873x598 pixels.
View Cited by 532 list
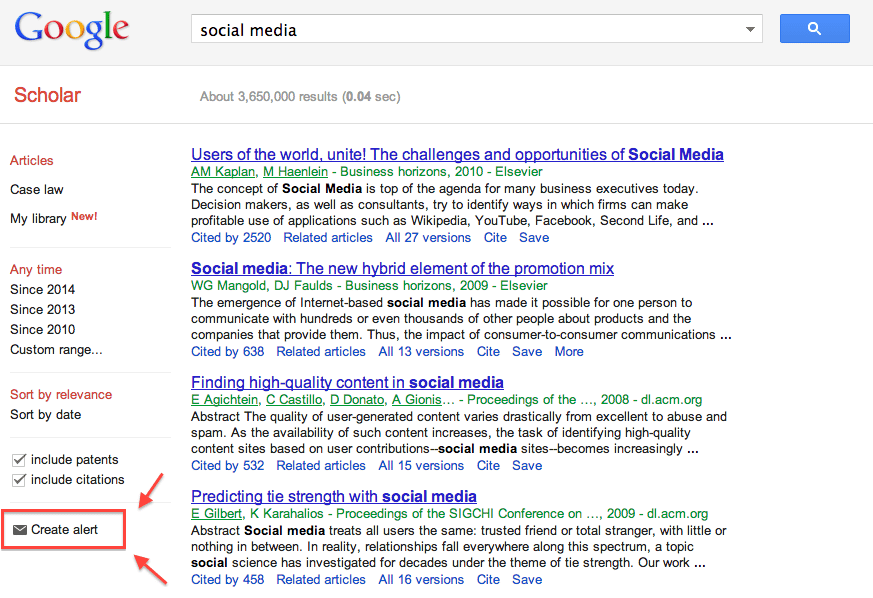228,466
